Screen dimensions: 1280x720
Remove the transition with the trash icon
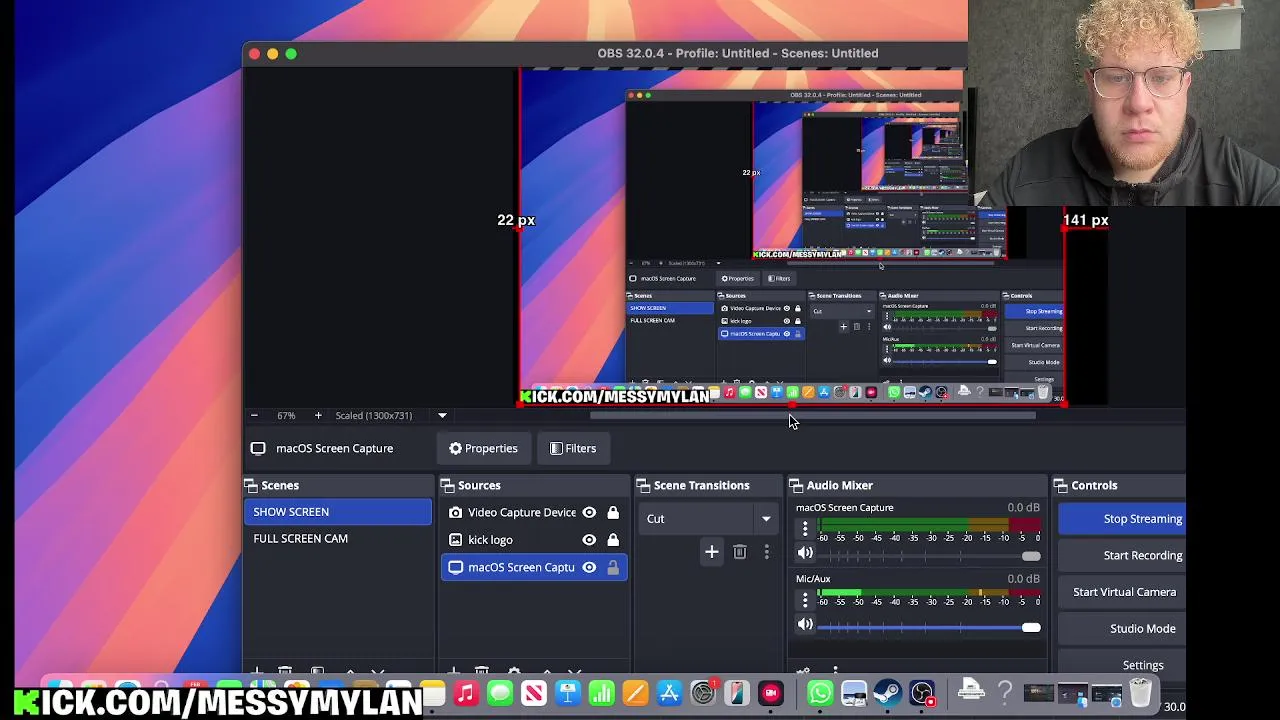[740, 552]
